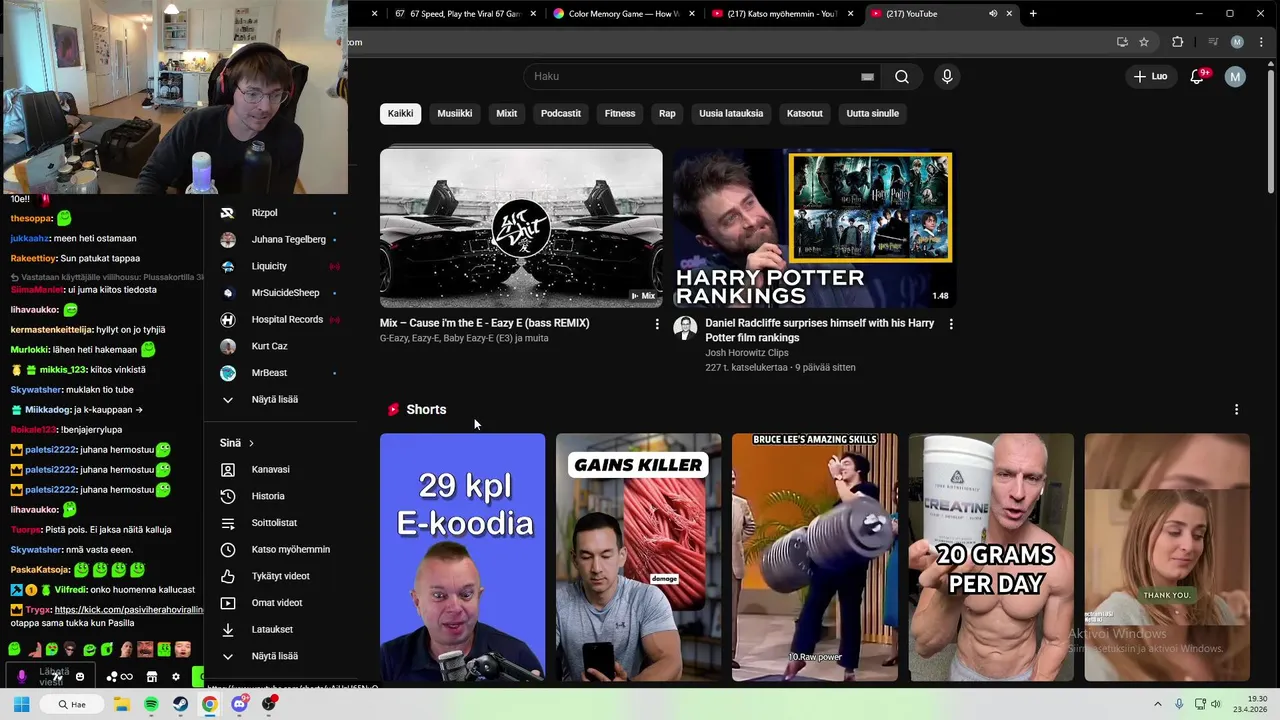Select the Podcastit filter chip

point(561,114)
